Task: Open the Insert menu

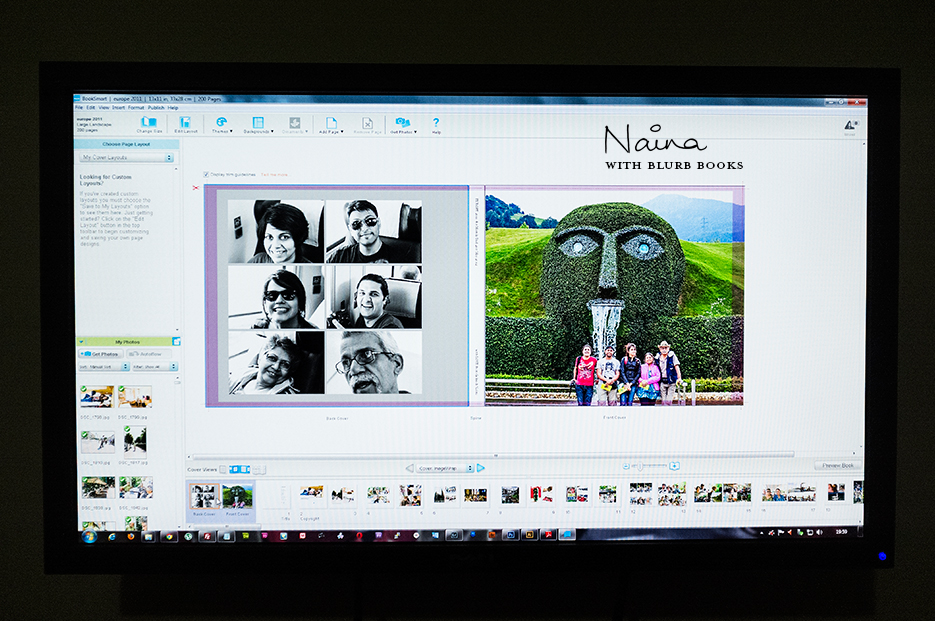Action: (119, 107)
